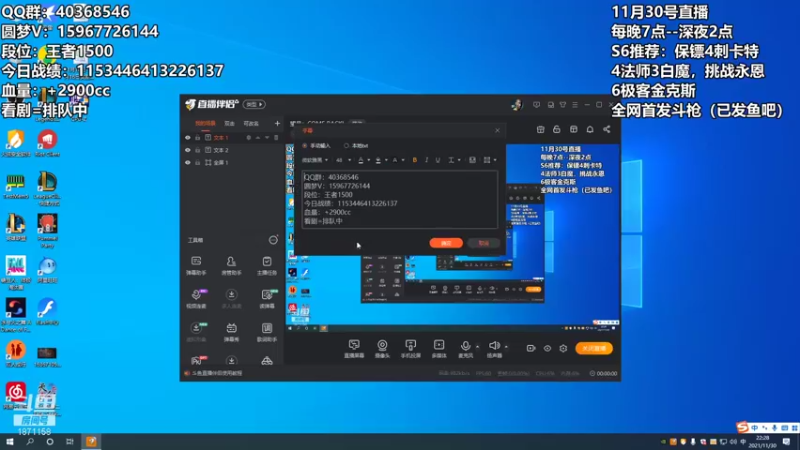Add a camera source
This screenshot has width=800, height=450.
pyautogui.click(x=382, y=349)
